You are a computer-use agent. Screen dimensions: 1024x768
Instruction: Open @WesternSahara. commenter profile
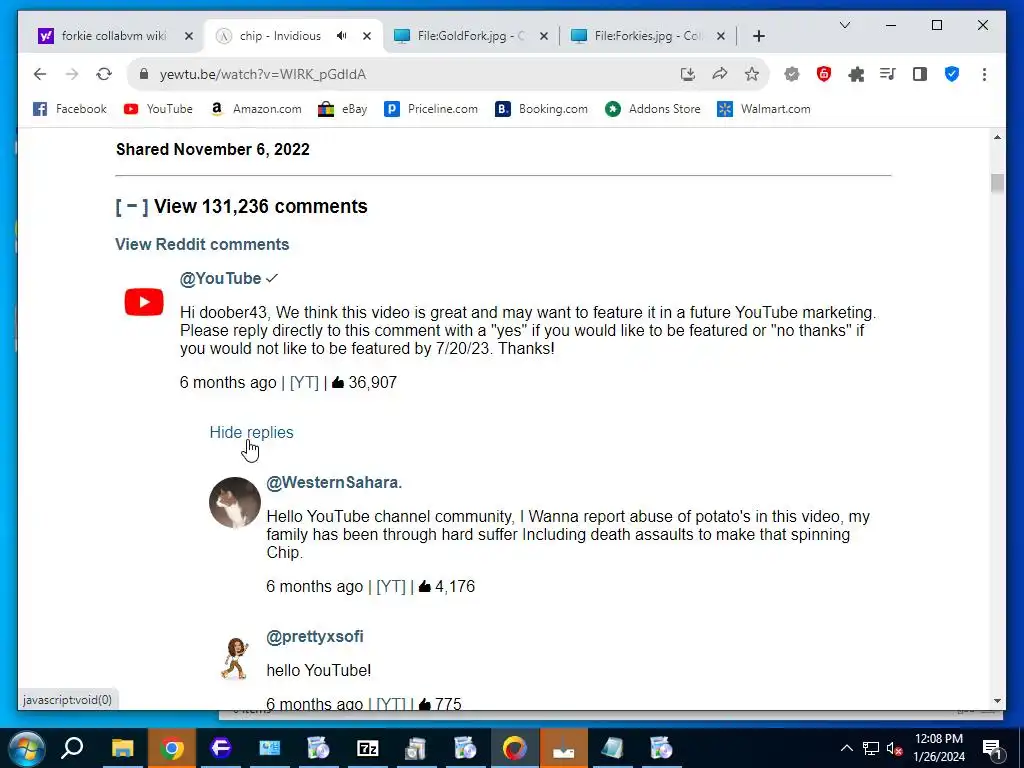point(334,483)
